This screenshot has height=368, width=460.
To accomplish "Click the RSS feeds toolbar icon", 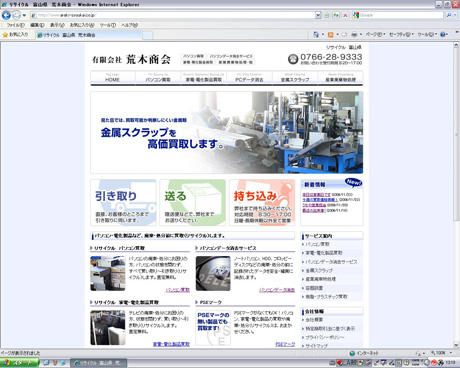I will click(331, 35).
